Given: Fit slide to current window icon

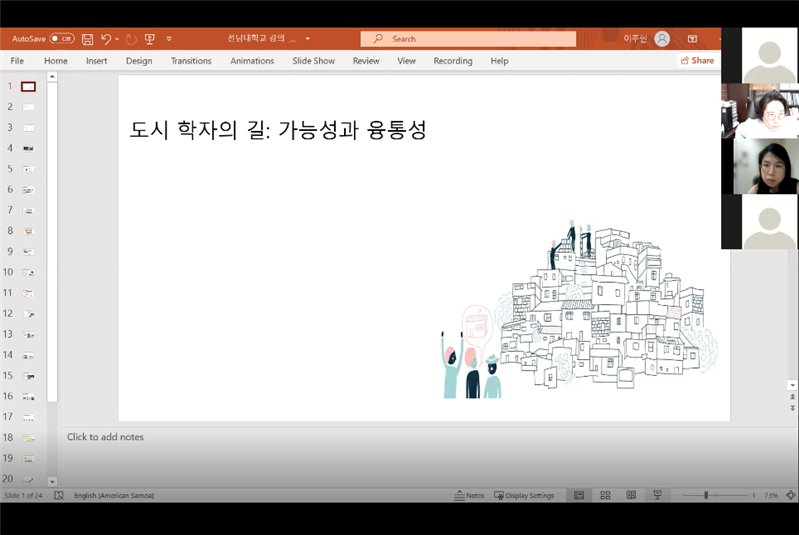Looking at the screenshot, I should pyautogui.click(x=790, y=495).
